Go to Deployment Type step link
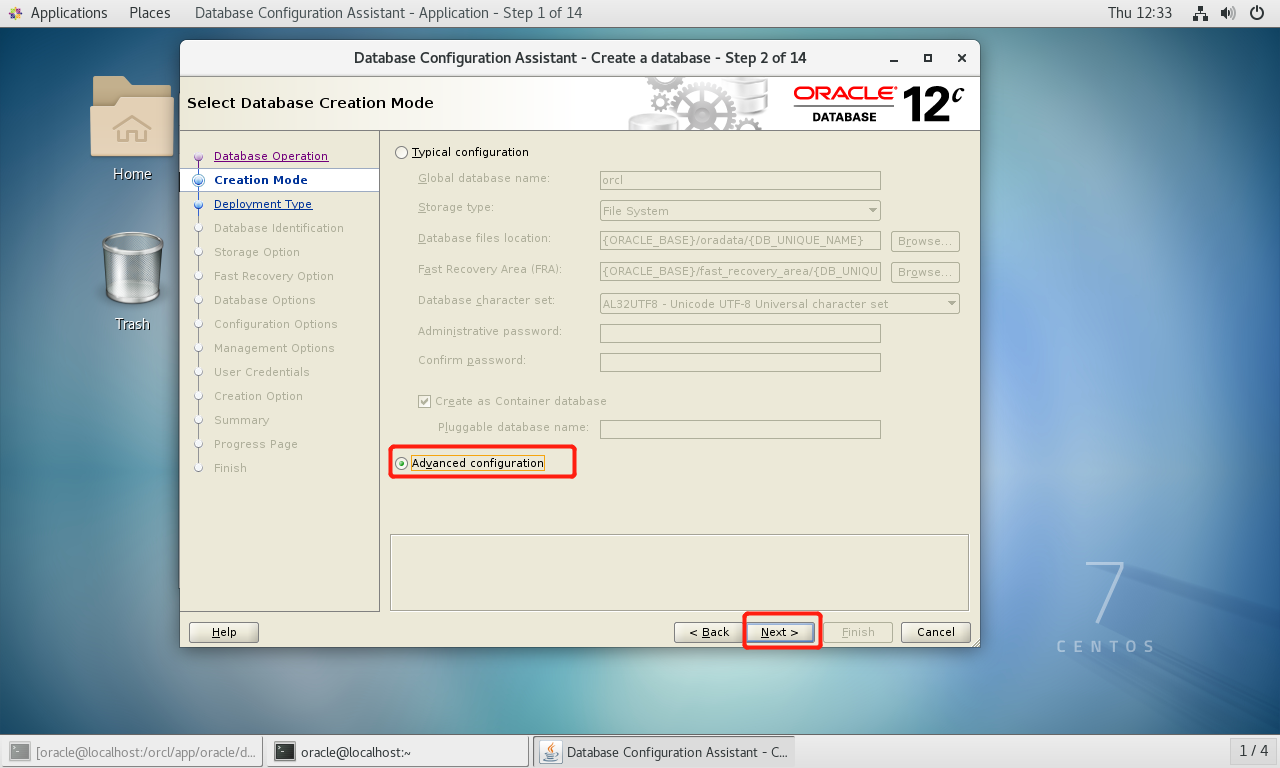 point(263,204)
